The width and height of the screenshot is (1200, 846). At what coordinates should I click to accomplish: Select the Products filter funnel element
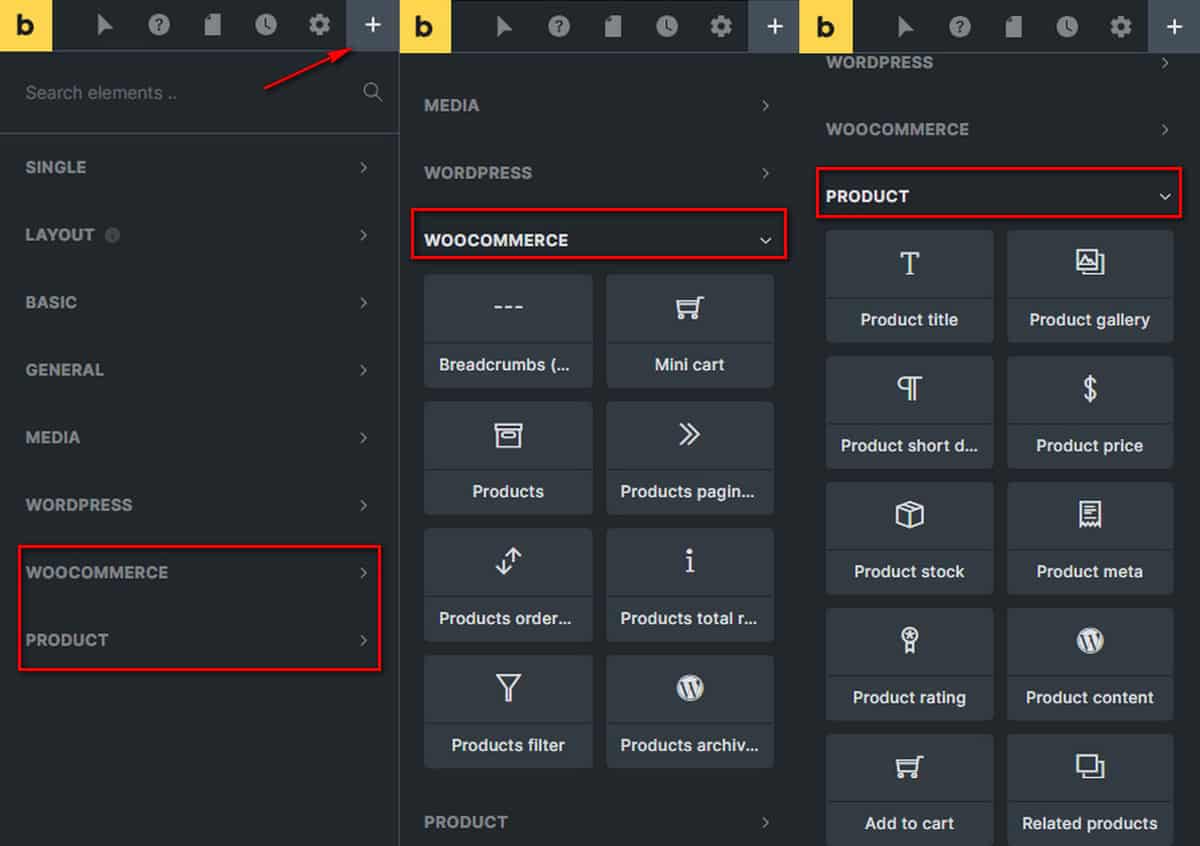[x=508, y=711]
